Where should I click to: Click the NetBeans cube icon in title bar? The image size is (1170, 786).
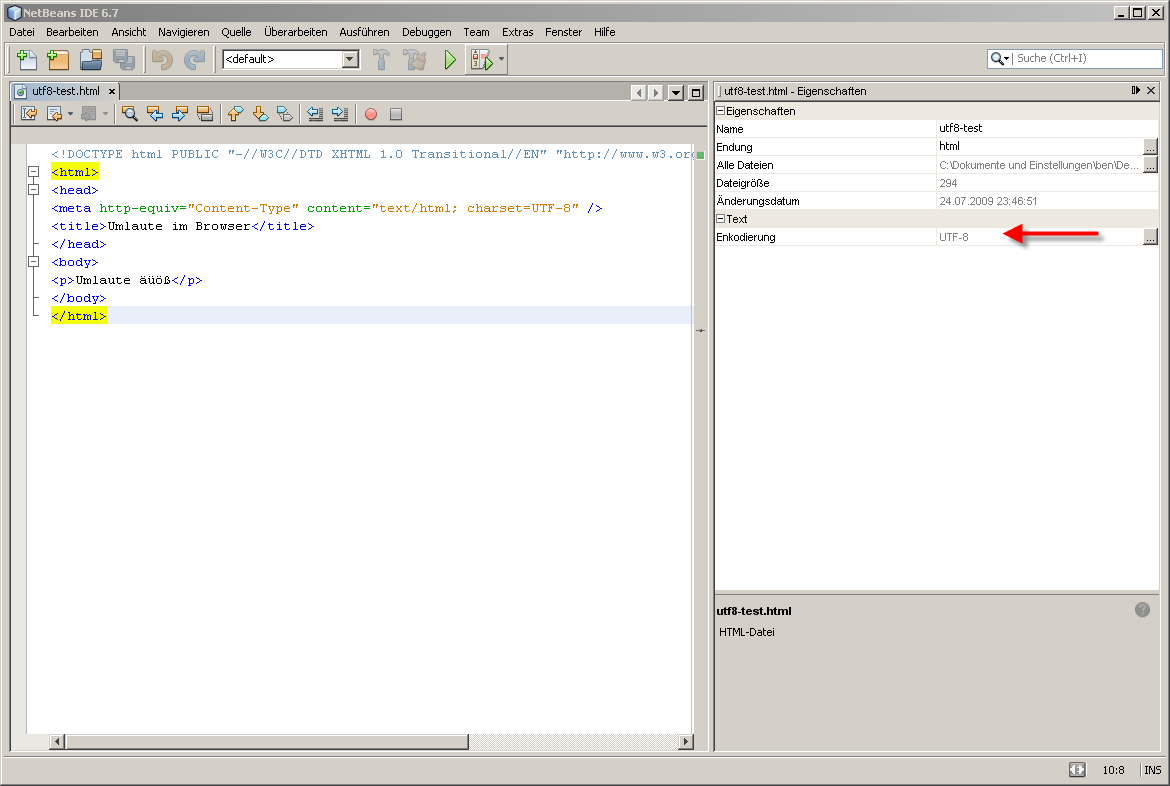[13, 13]
